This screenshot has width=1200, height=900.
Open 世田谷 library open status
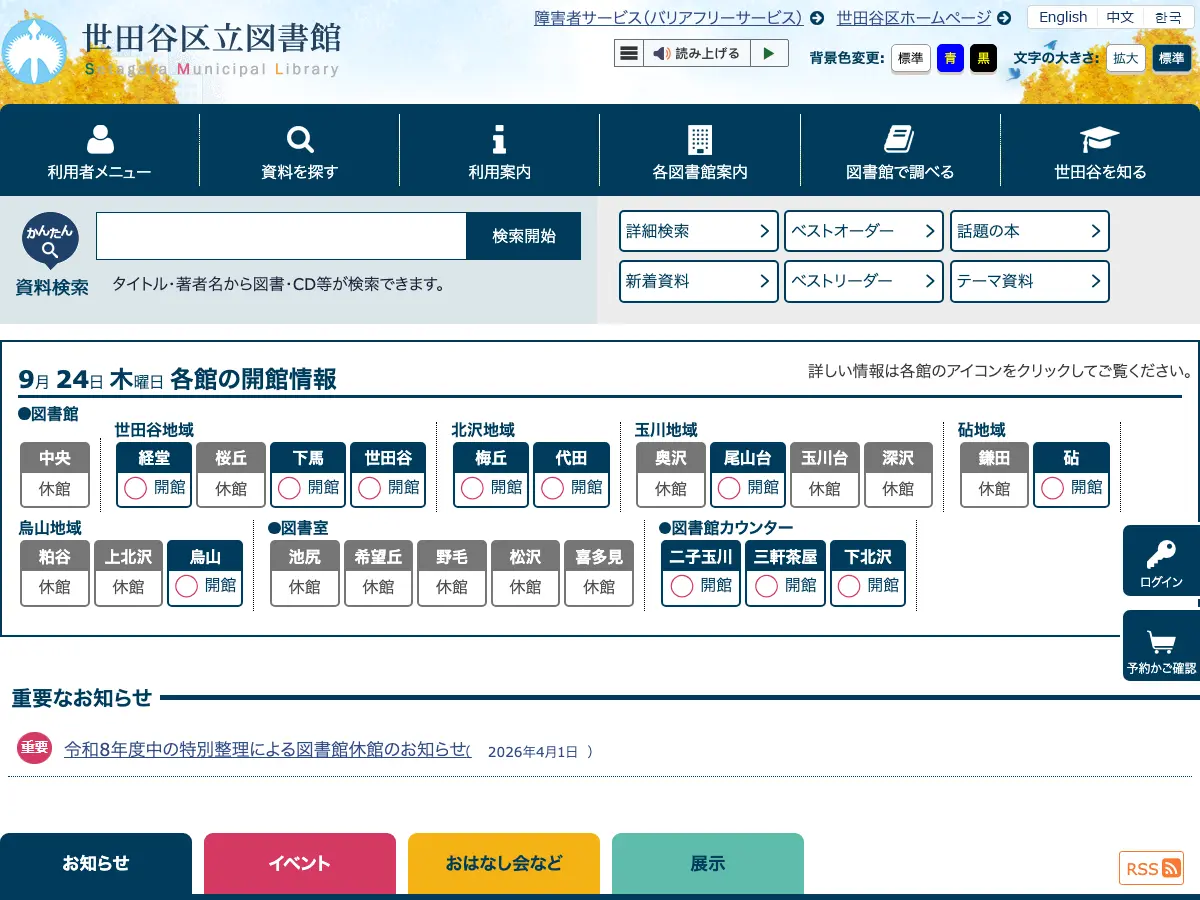pos(388,475)
